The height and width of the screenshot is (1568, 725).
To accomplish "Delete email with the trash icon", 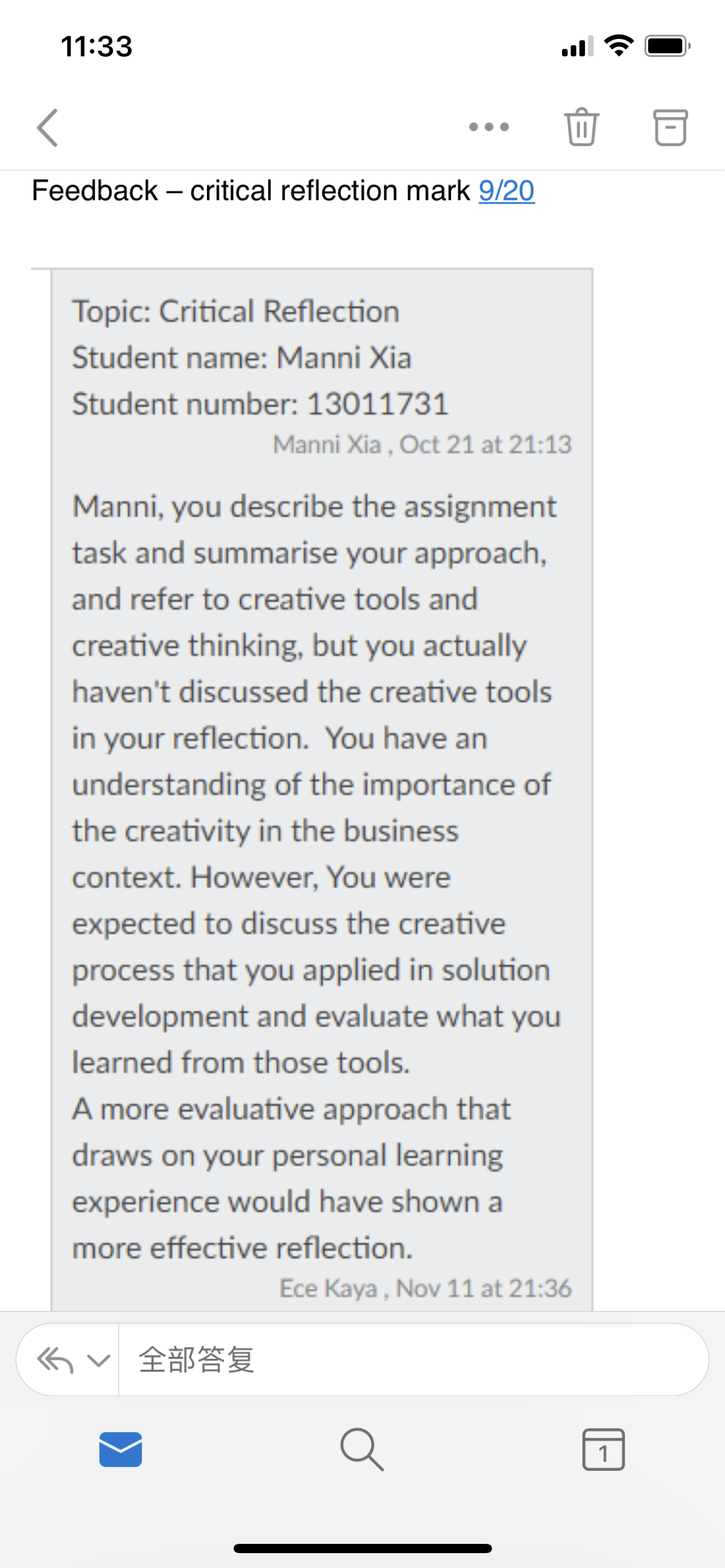I will point(581,127).
